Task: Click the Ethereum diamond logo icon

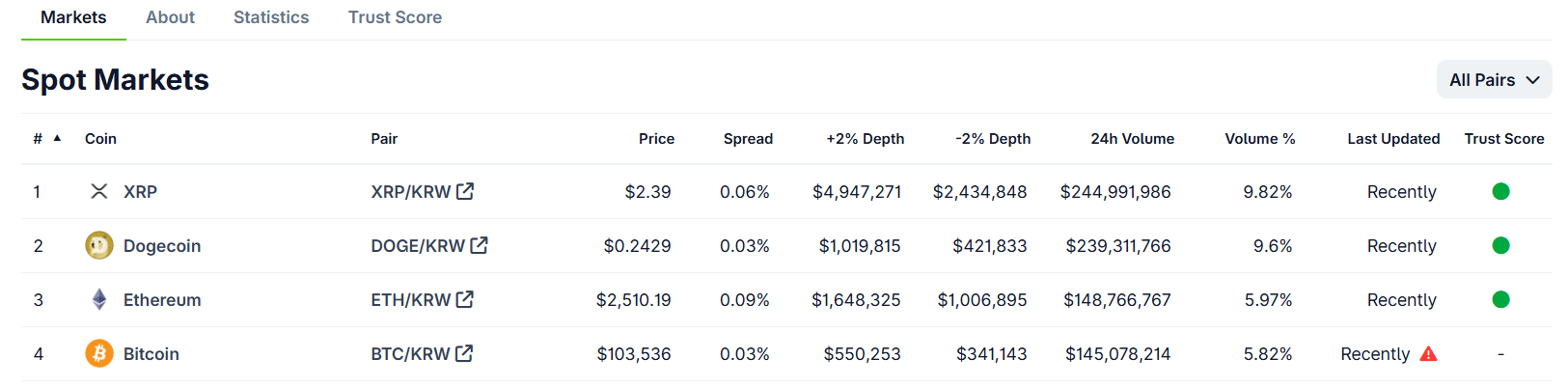Action: click(98, 300)
